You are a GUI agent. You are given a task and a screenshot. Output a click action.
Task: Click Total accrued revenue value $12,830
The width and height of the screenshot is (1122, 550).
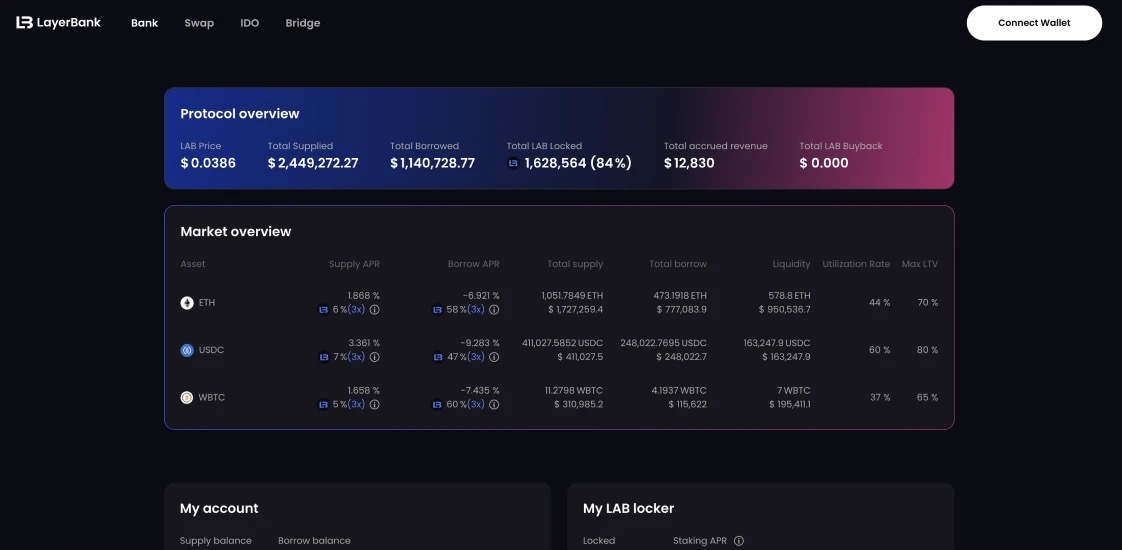pos(689,163)
